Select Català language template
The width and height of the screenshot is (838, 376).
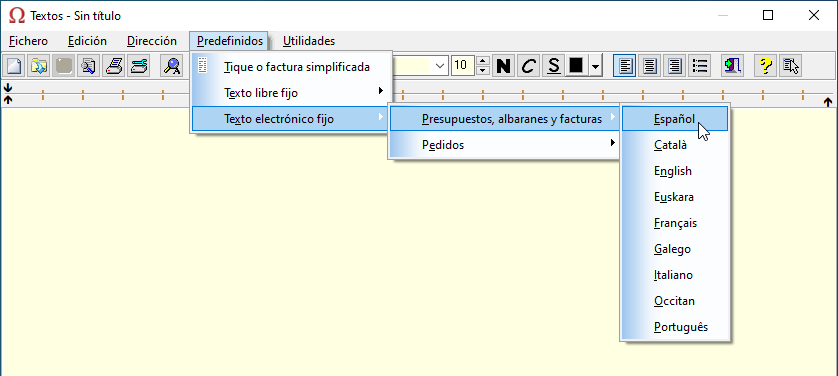pos(675,145)
